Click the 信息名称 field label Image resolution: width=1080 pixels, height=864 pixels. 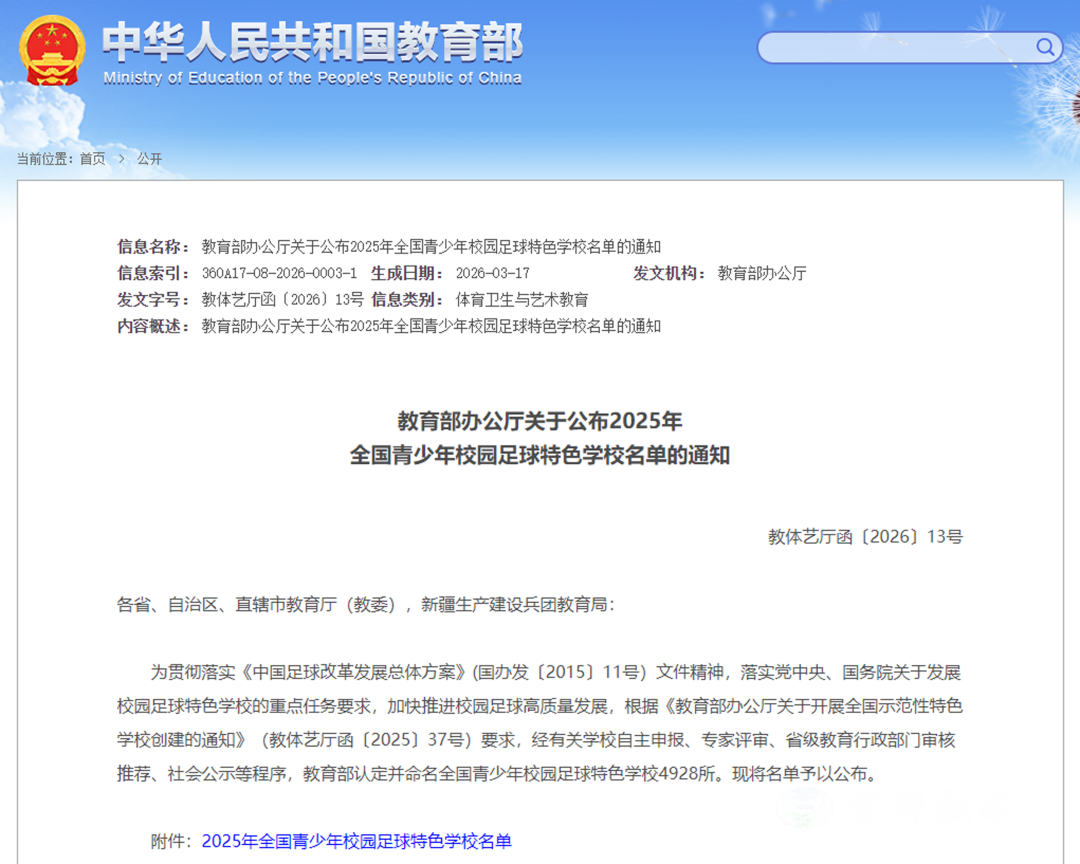point(153,247)
